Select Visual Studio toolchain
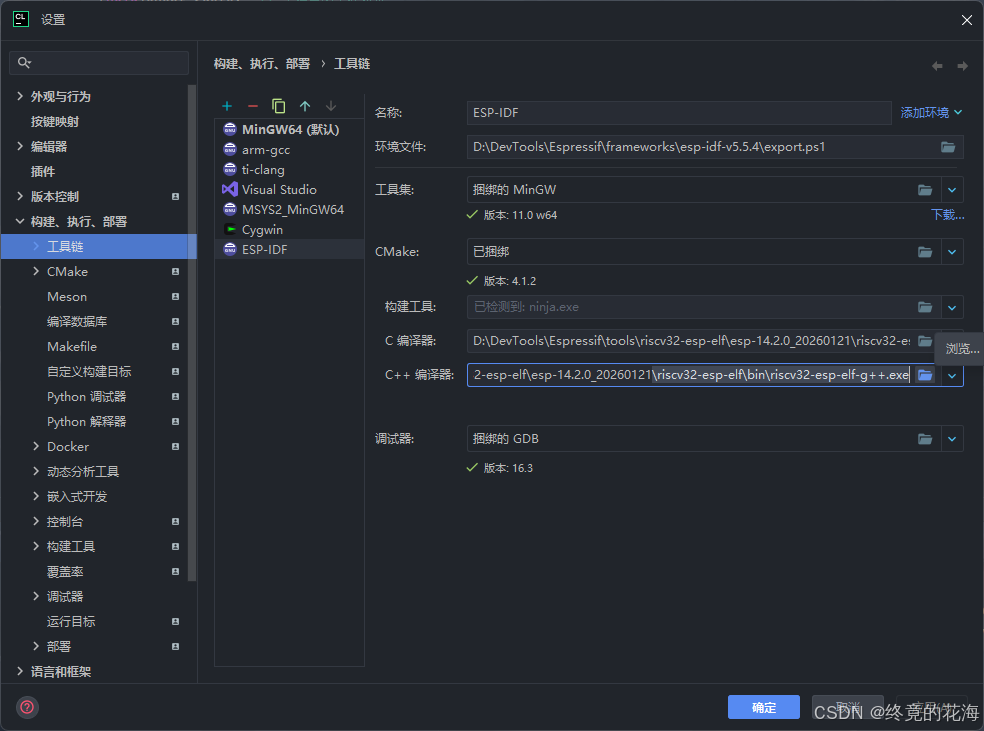984x731 pixels. click(289, 189)
